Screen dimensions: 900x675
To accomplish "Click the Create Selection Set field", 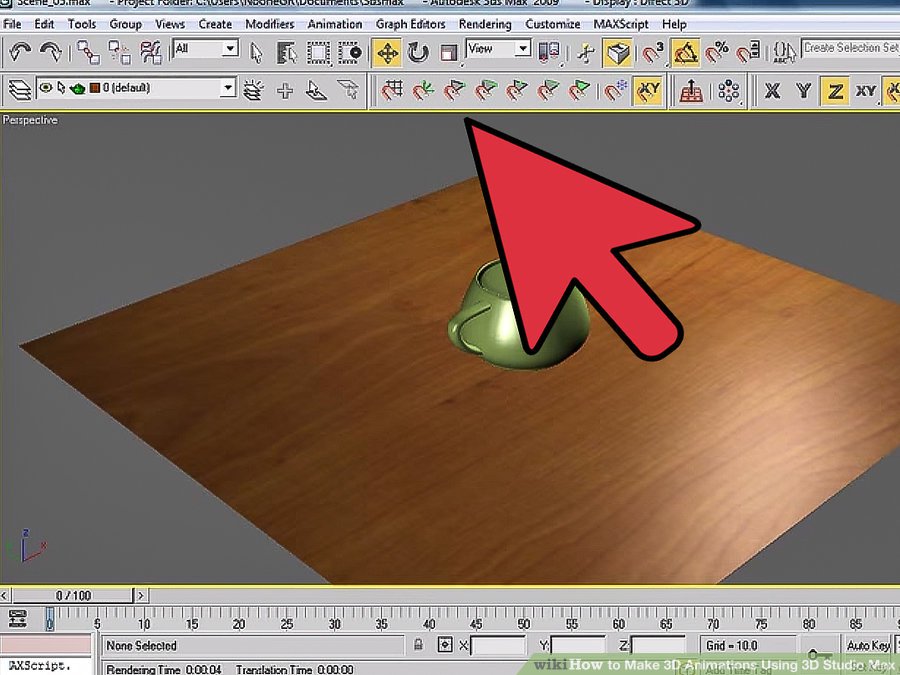I will [x=850, y=48].
